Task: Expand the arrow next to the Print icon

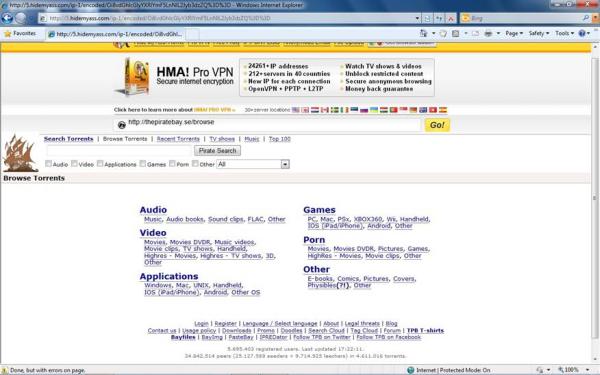Action: [x=498, y=34]
